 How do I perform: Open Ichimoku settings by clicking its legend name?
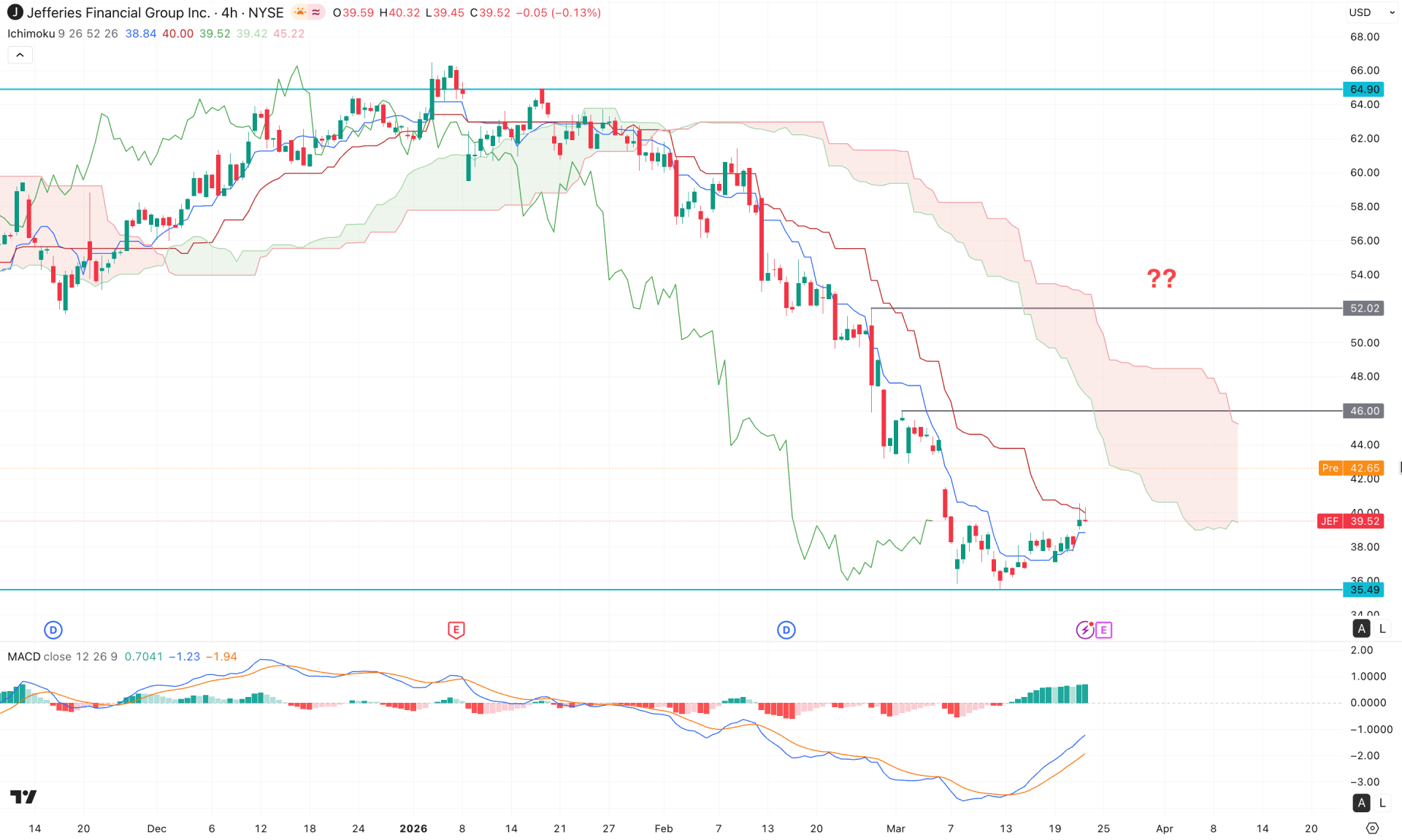[30, 33]
